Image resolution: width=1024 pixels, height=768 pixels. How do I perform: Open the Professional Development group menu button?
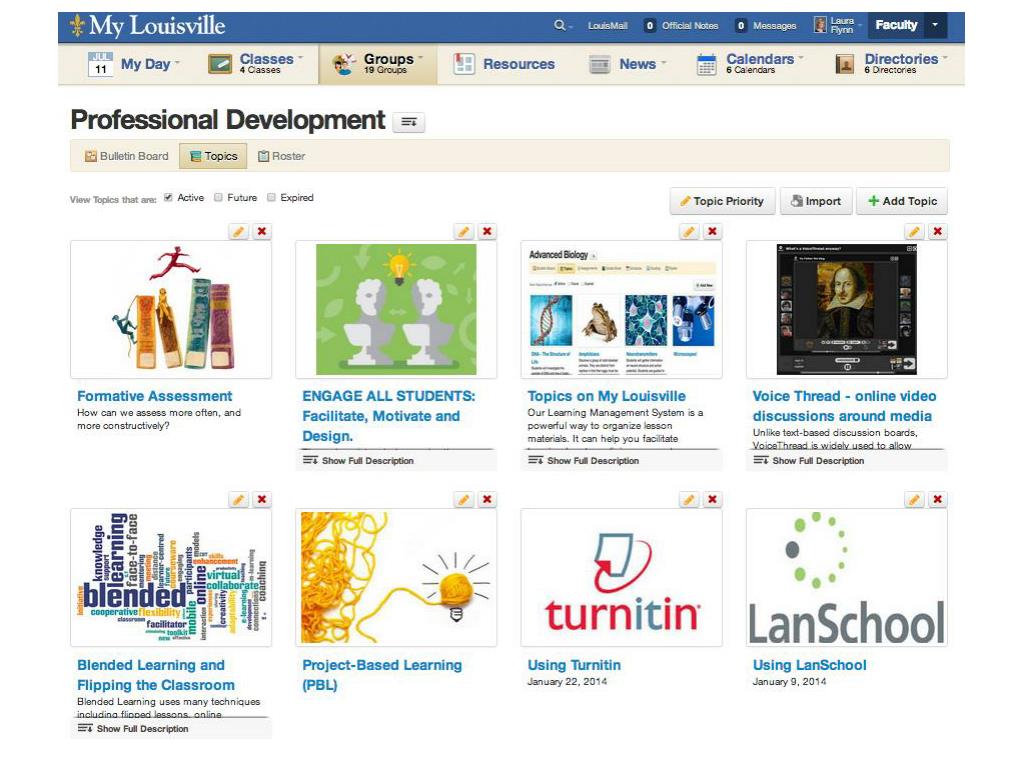click(409, 121)
